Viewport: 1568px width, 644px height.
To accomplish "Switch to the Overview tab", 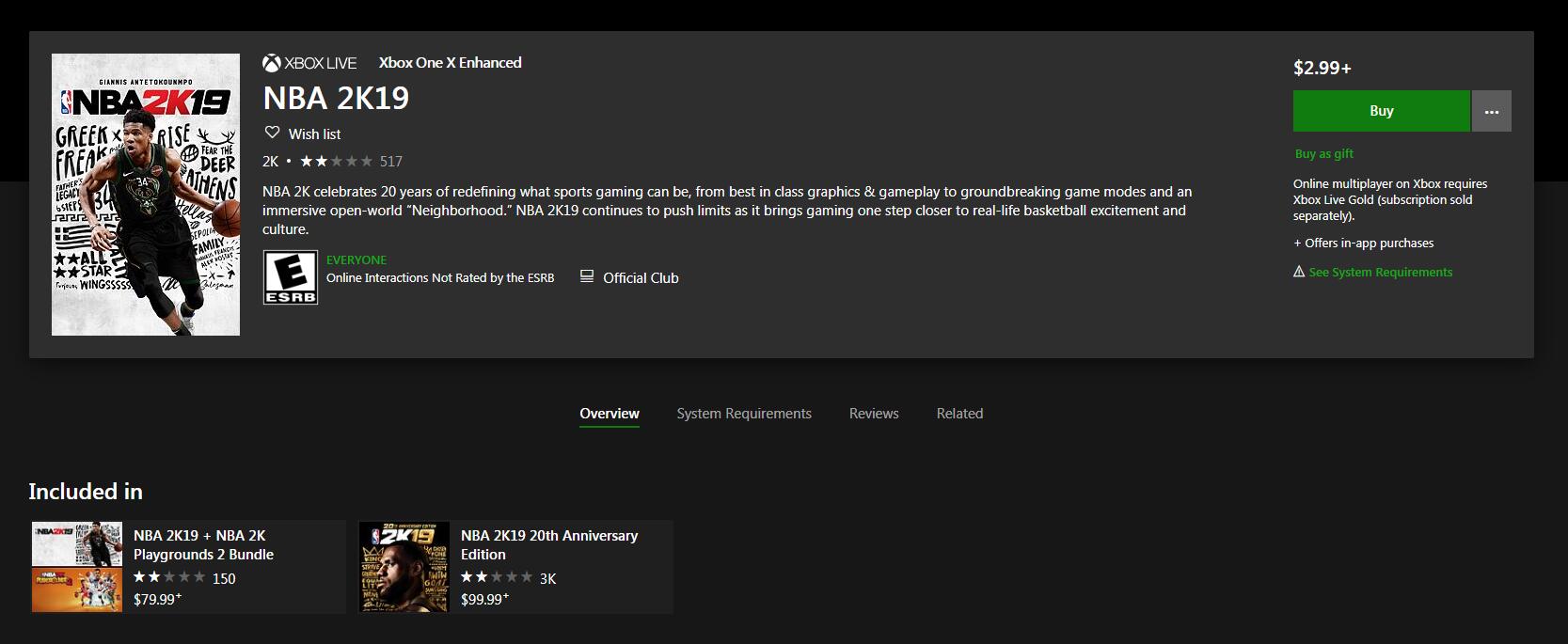I will click(609, 414).
